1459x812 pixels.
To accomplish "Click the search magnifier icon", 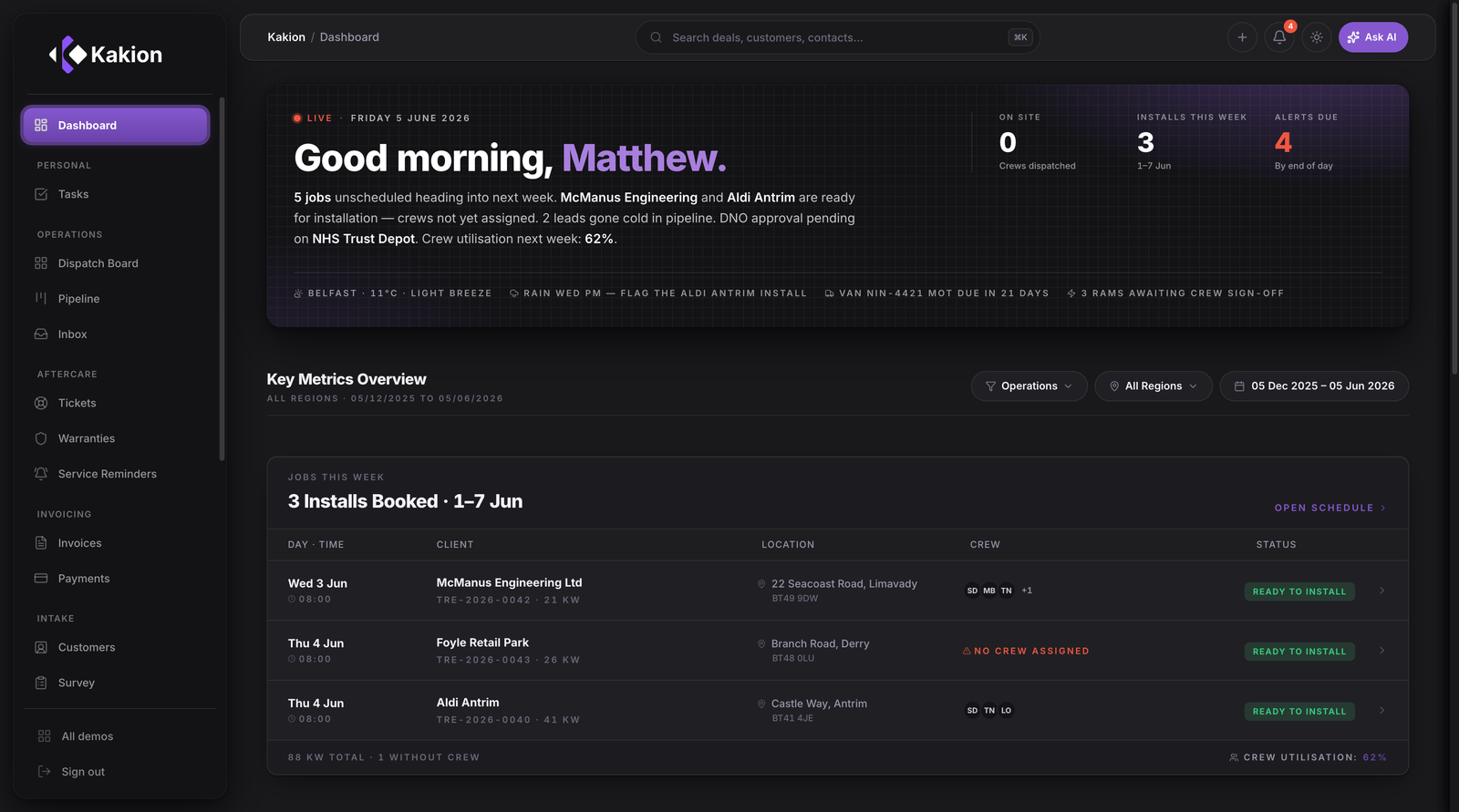I will pos(656,37).
